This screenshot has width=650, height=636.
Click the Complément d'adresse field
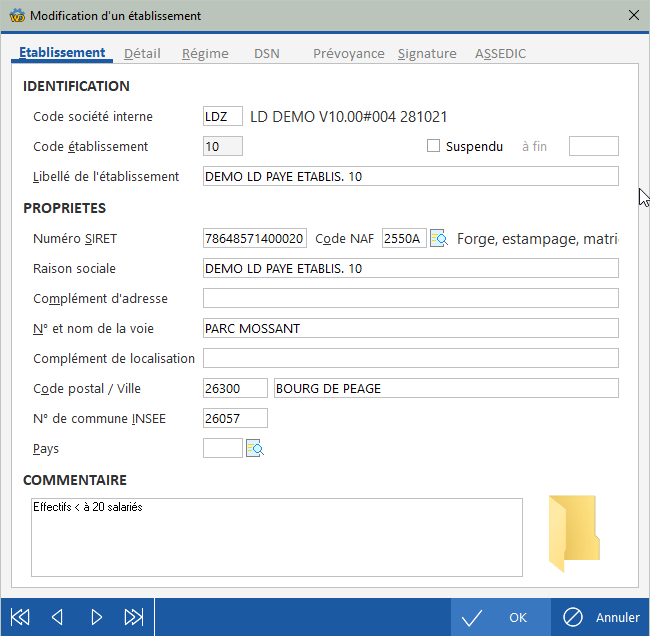pyautogui.click(x=411, y=298)
